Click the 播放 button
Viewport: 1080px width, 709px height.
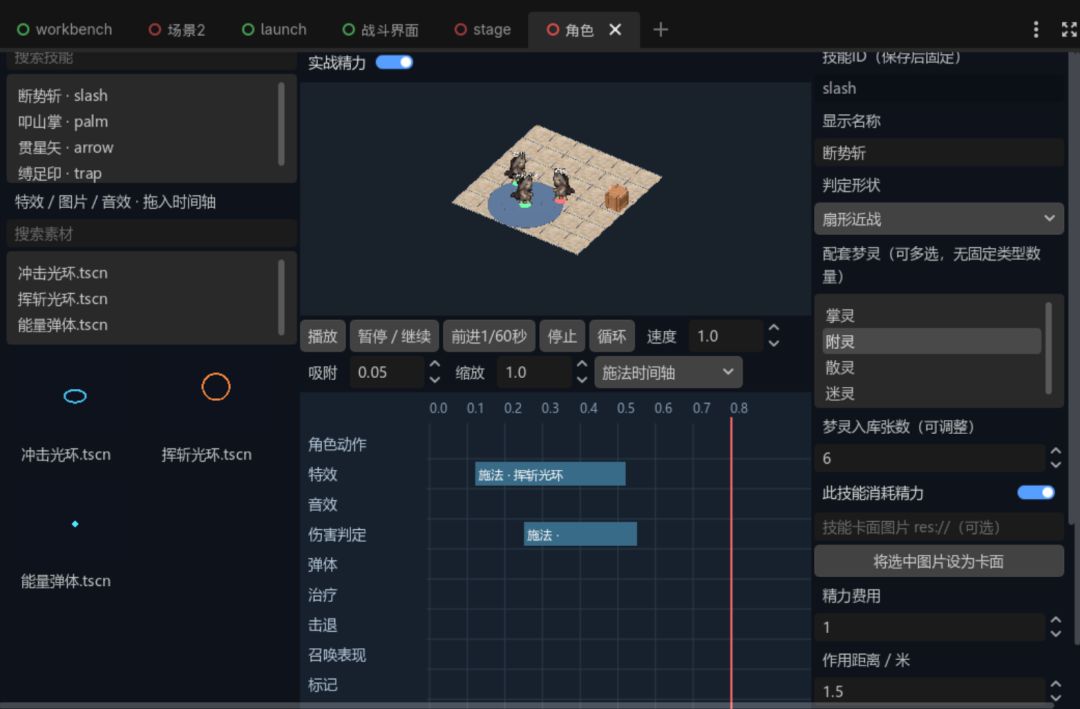click(322, 336)
